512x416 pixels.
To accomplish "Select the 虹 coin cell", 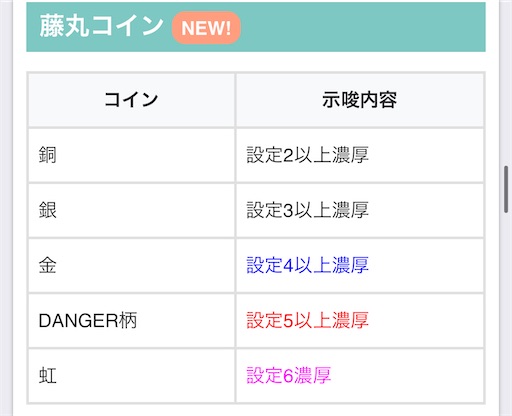I will 131,376.
